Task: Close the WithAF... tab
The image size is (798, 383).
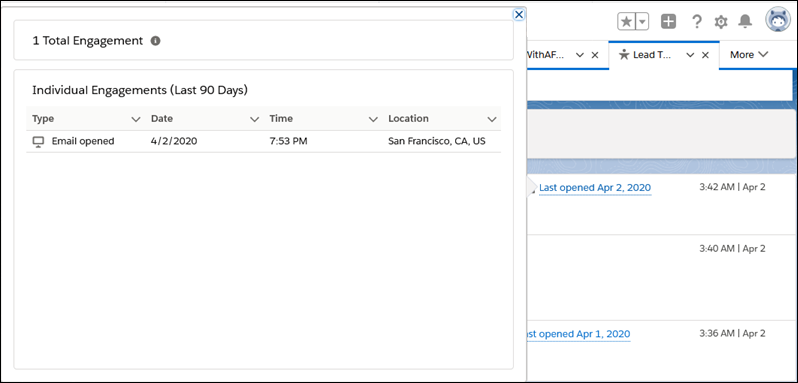Action: 594,55
